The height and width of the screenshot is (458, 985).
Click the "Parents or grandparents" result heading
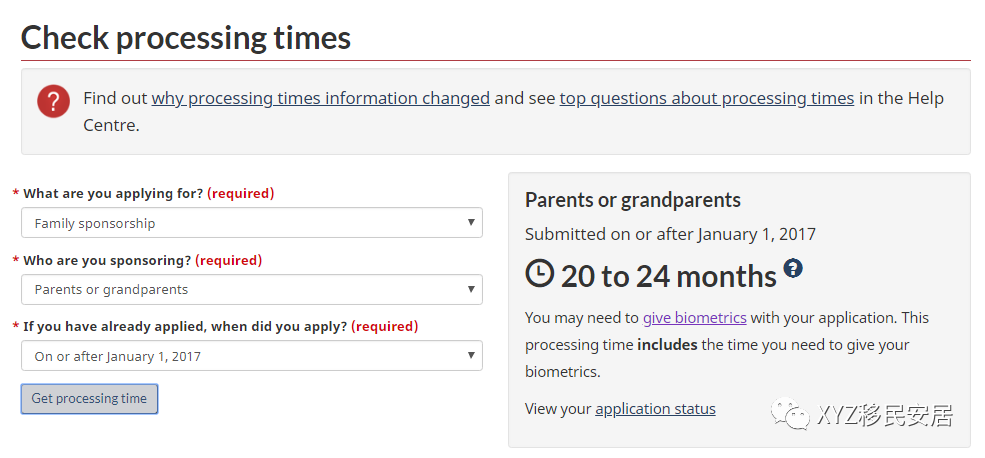632,200
